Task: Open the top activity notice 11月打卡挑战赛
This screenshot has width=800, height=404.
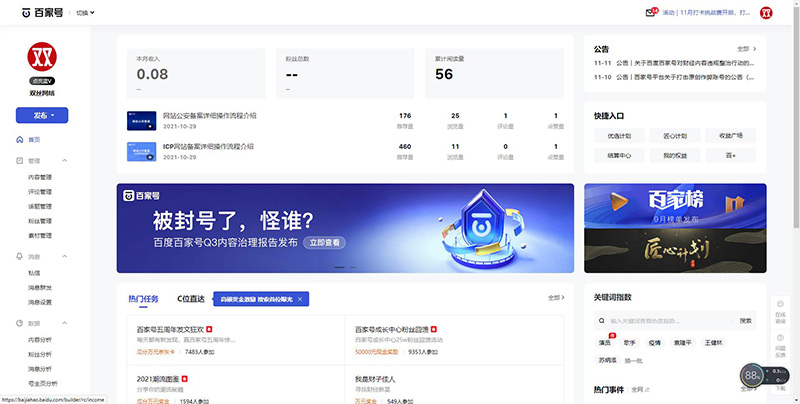Action: (707, 13)
